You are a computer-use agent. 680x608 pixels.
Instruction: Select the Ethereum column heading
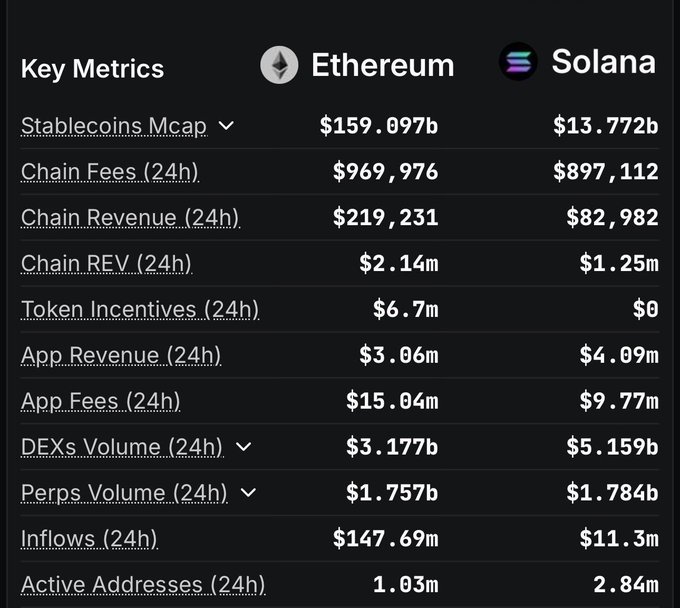pyautogui.click(x=382, y=65)
